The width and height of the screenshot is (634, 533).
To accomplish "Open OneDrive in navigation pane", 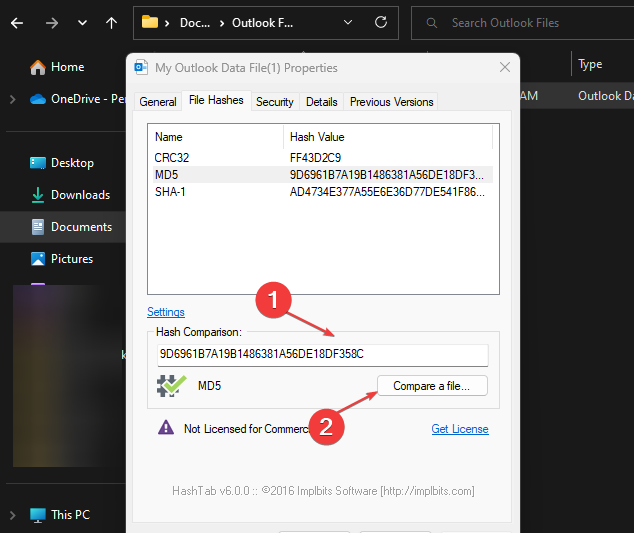I will (x=78, y=99).
